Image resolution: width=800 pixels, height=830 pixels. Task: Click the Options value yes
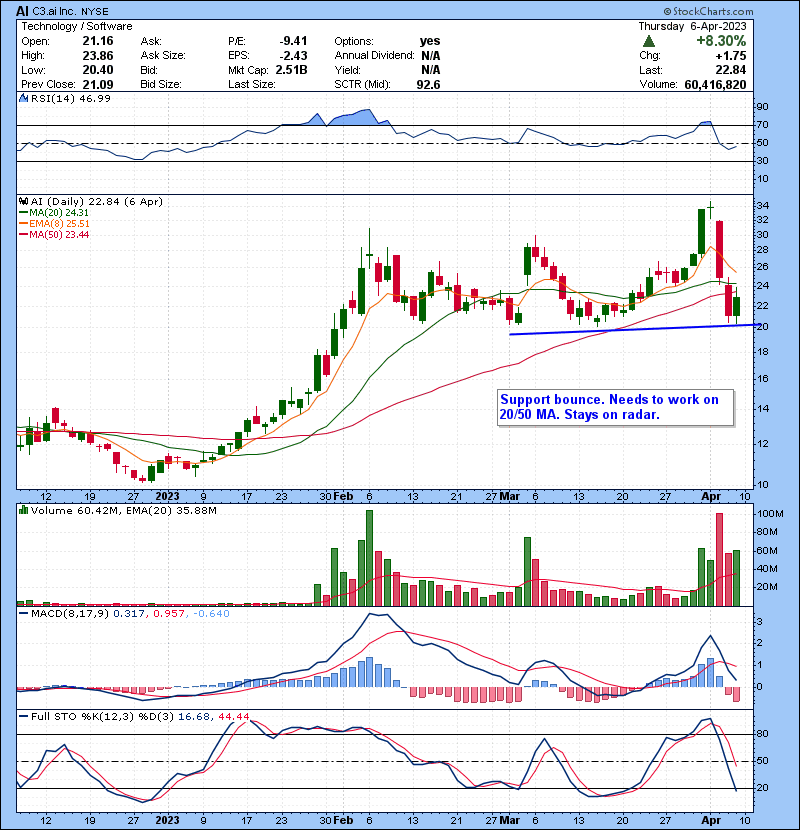430,41
